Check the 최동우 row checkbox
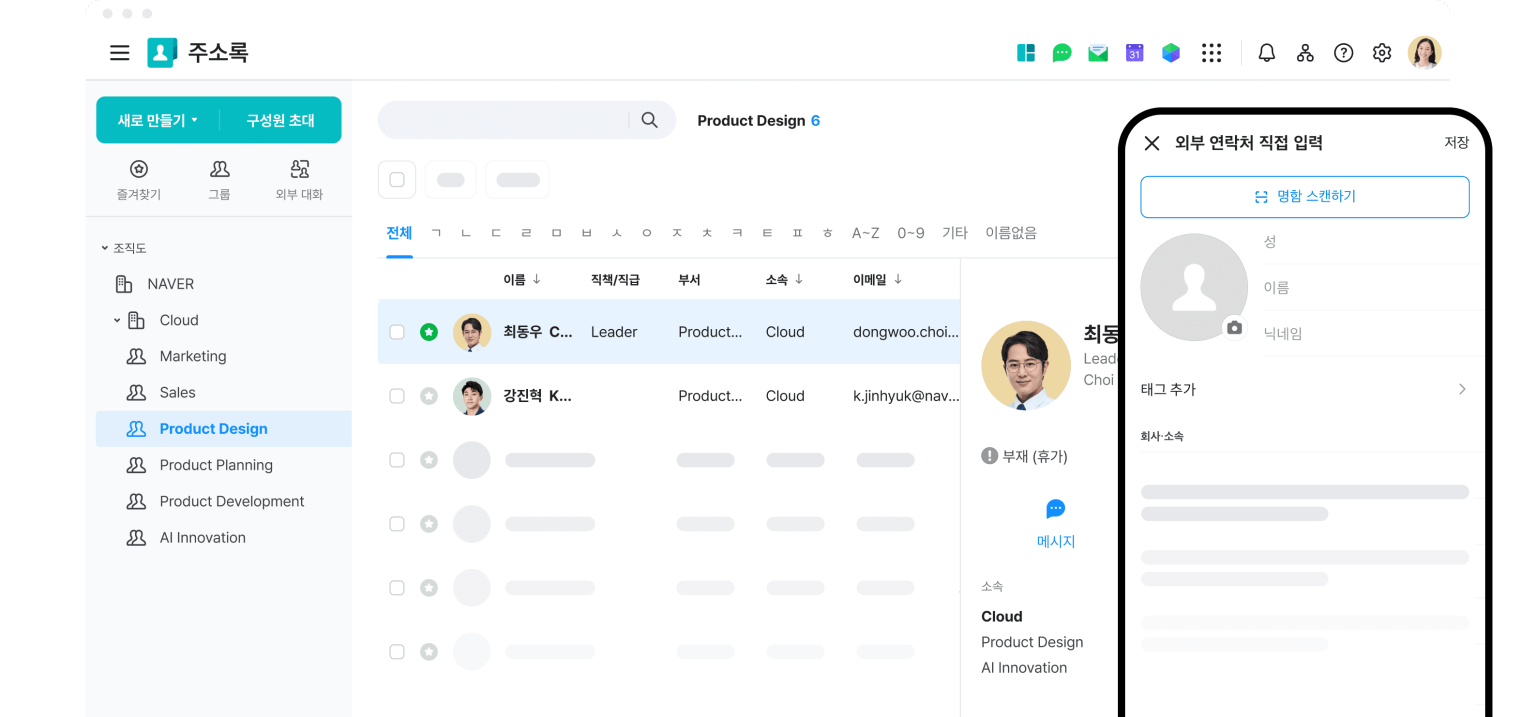 tap(397, 332)
